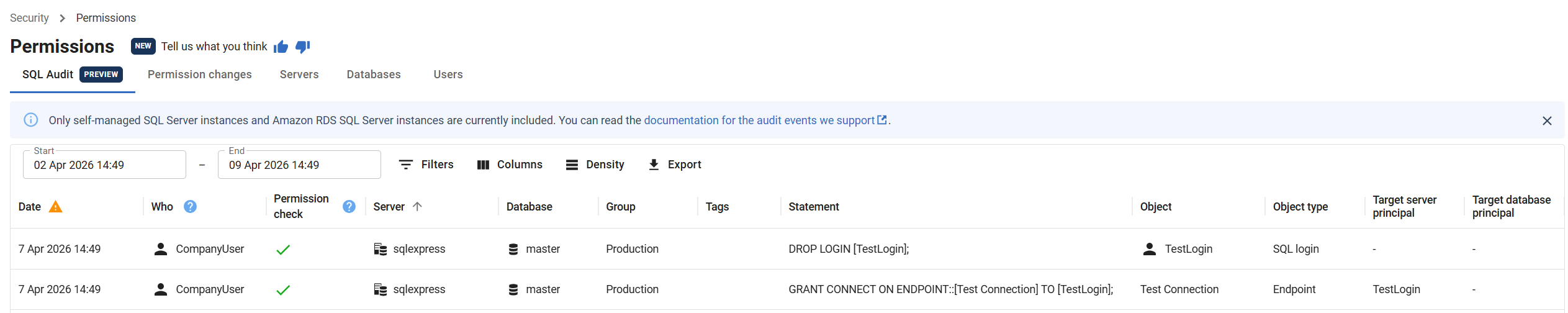
Task: Click the TestLogin user icon in Object column
Action: point(1149,249)
